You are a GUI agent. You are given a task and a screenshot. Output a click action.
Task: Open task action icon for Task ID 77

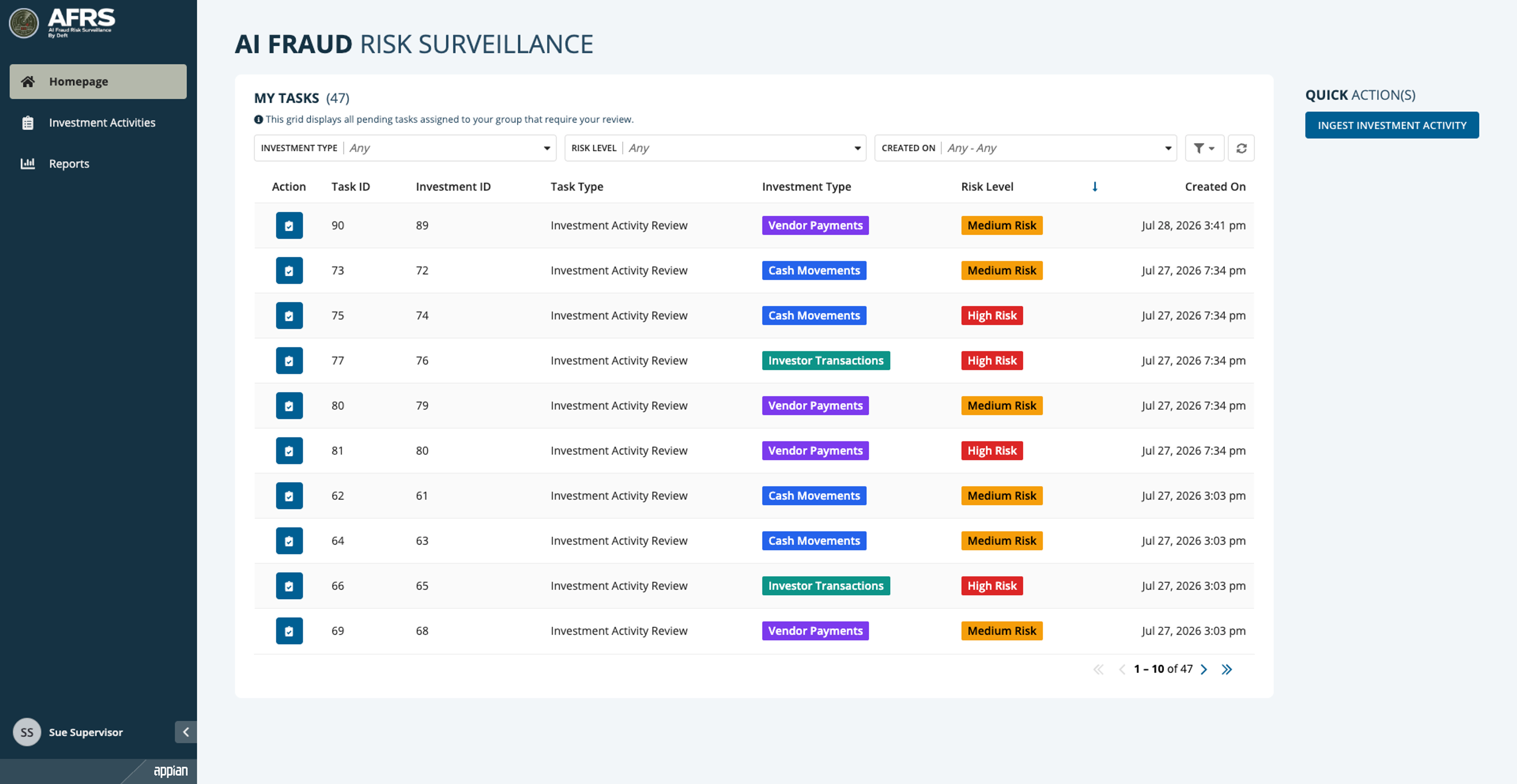[x=289, y=361]
